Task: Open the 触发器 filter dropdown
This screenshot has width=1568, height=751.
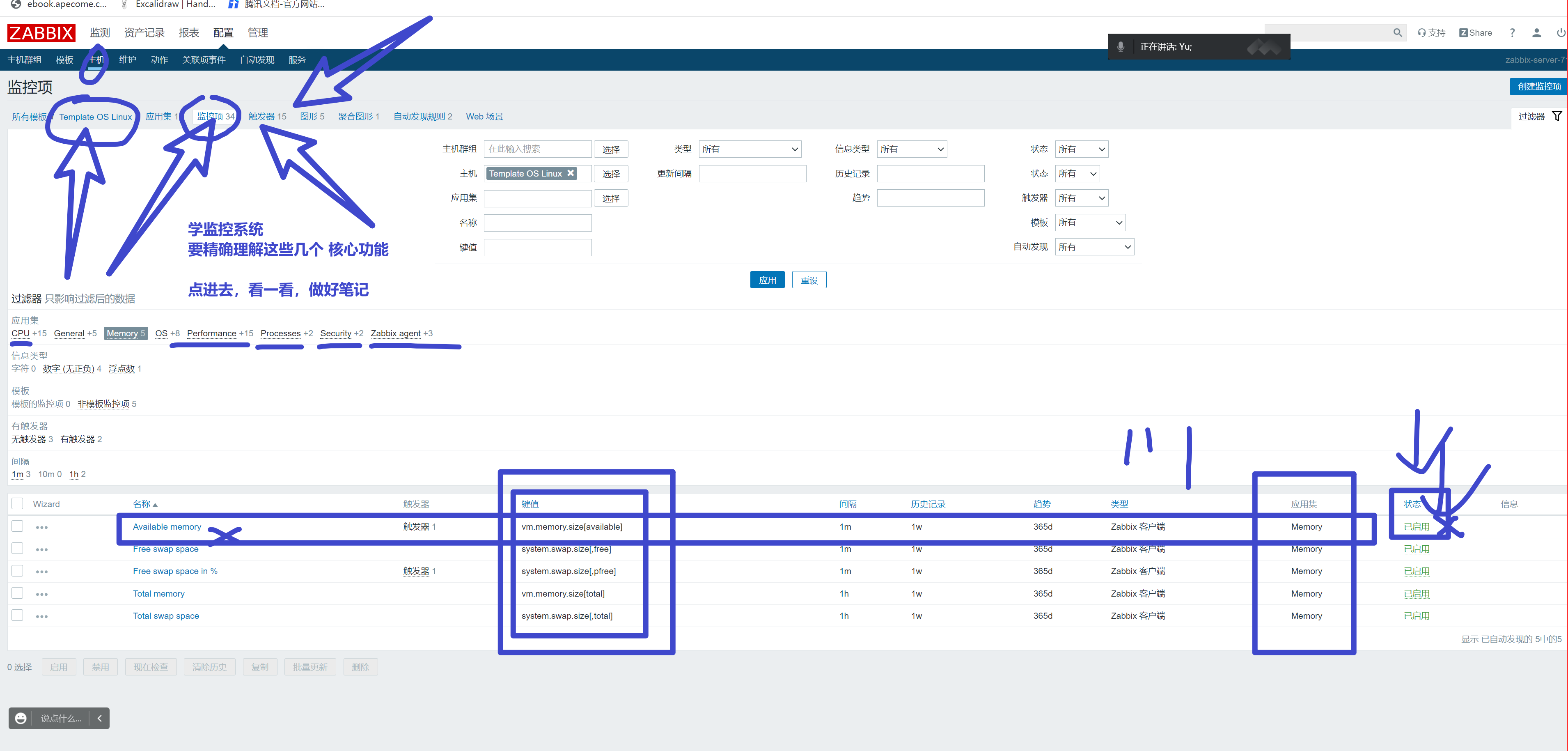Action: [x=1082, y=198]
